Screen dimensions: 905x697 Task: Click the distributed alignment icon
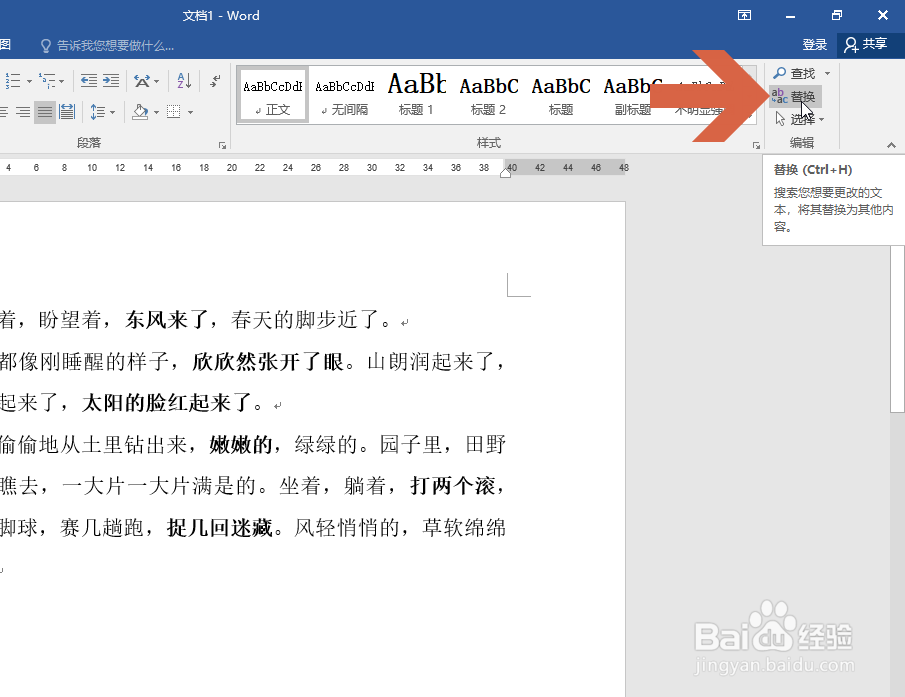(67, 112)
